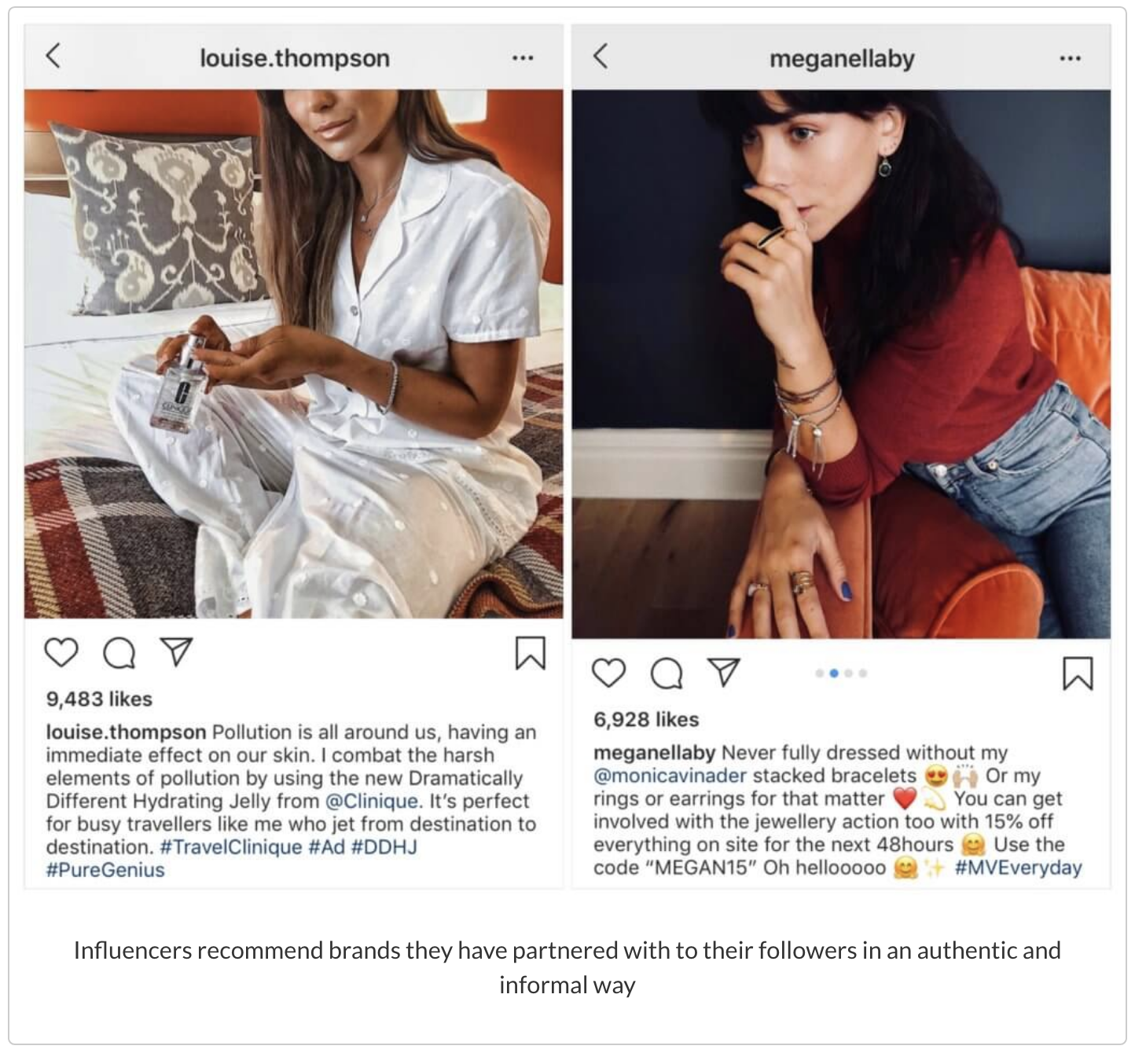Open the more options menu for meganellaby
1135x1064 pixels.
[x=1069, y=58]
